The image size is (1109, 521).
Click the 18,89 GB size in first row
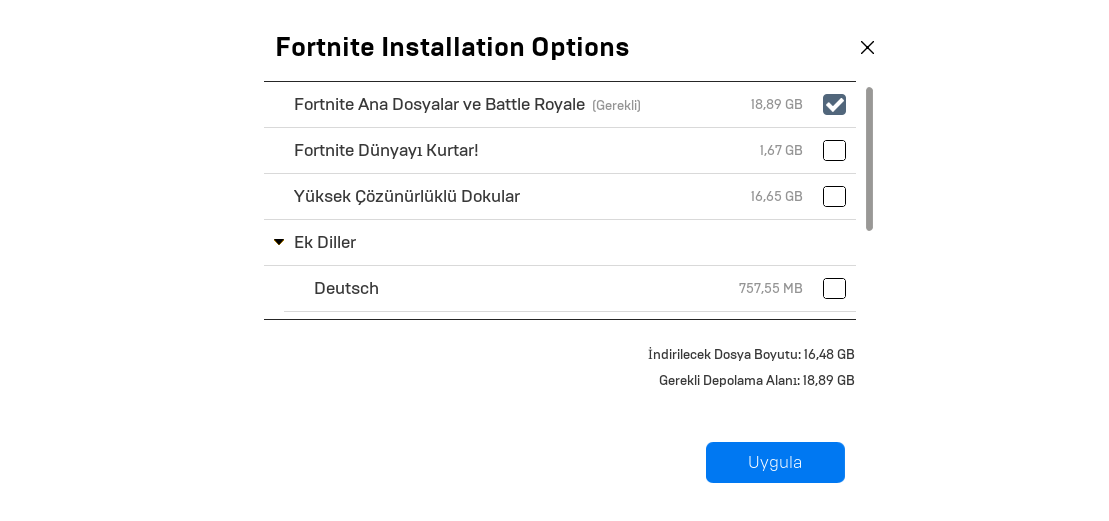click(x=776, y=105)
